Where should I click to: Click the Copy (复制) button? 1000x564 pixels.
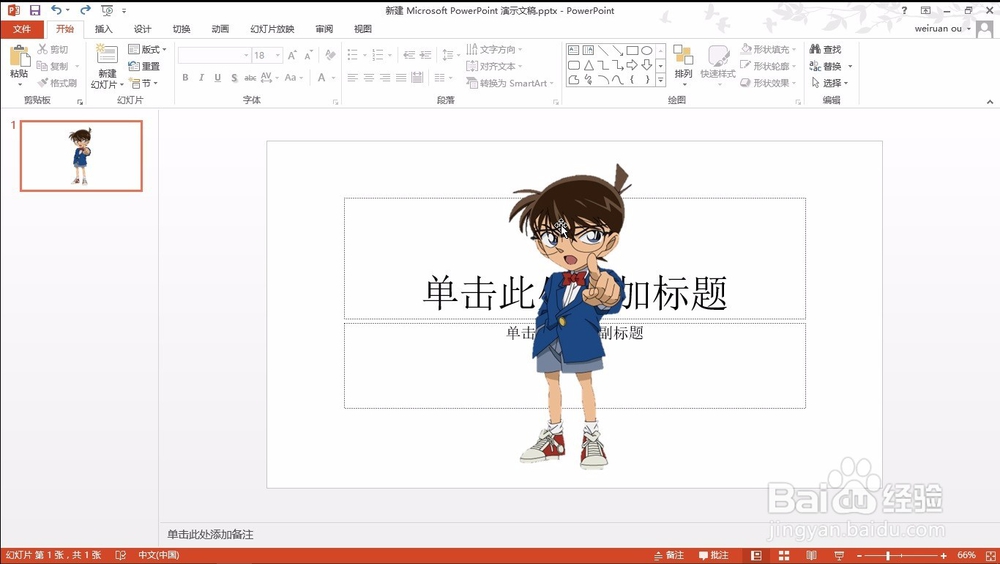pyautogui.click(x=52, y=66)
